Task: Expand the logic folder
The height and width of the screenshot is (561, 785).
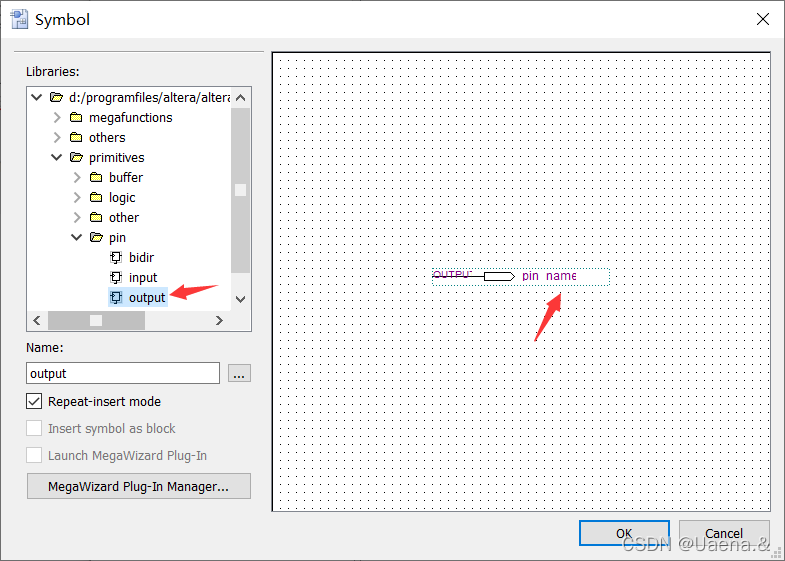Action: tap(77, 197)
